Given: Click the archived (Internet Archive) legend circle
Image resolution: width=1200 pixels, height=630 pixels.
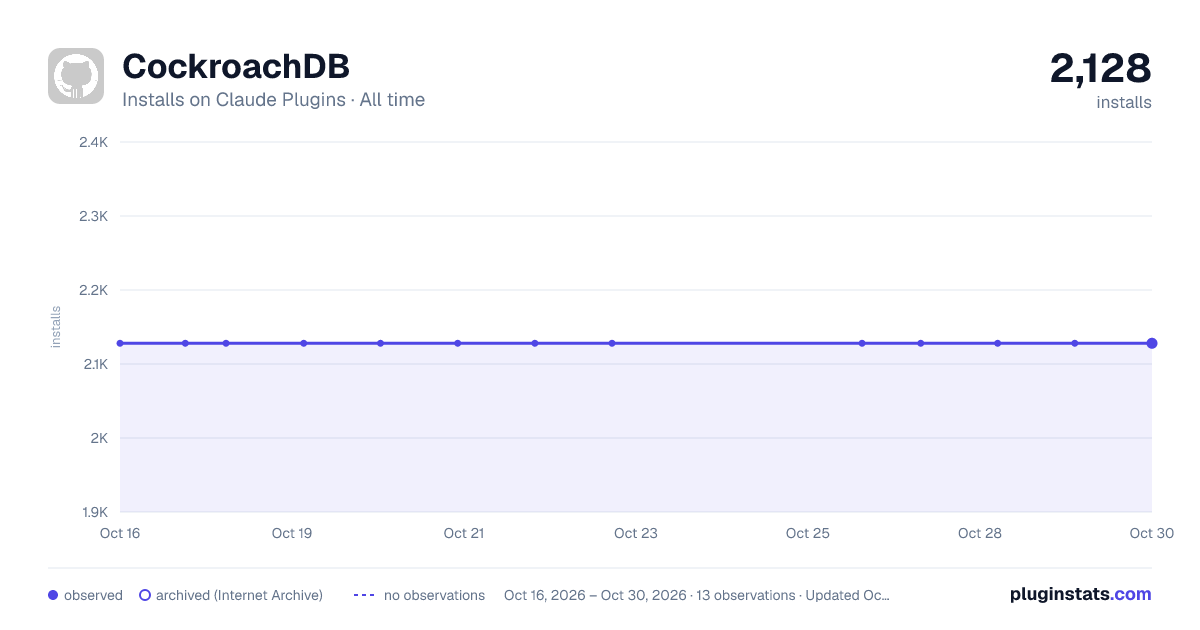Looking at the screenshot, I should point(145,595).
